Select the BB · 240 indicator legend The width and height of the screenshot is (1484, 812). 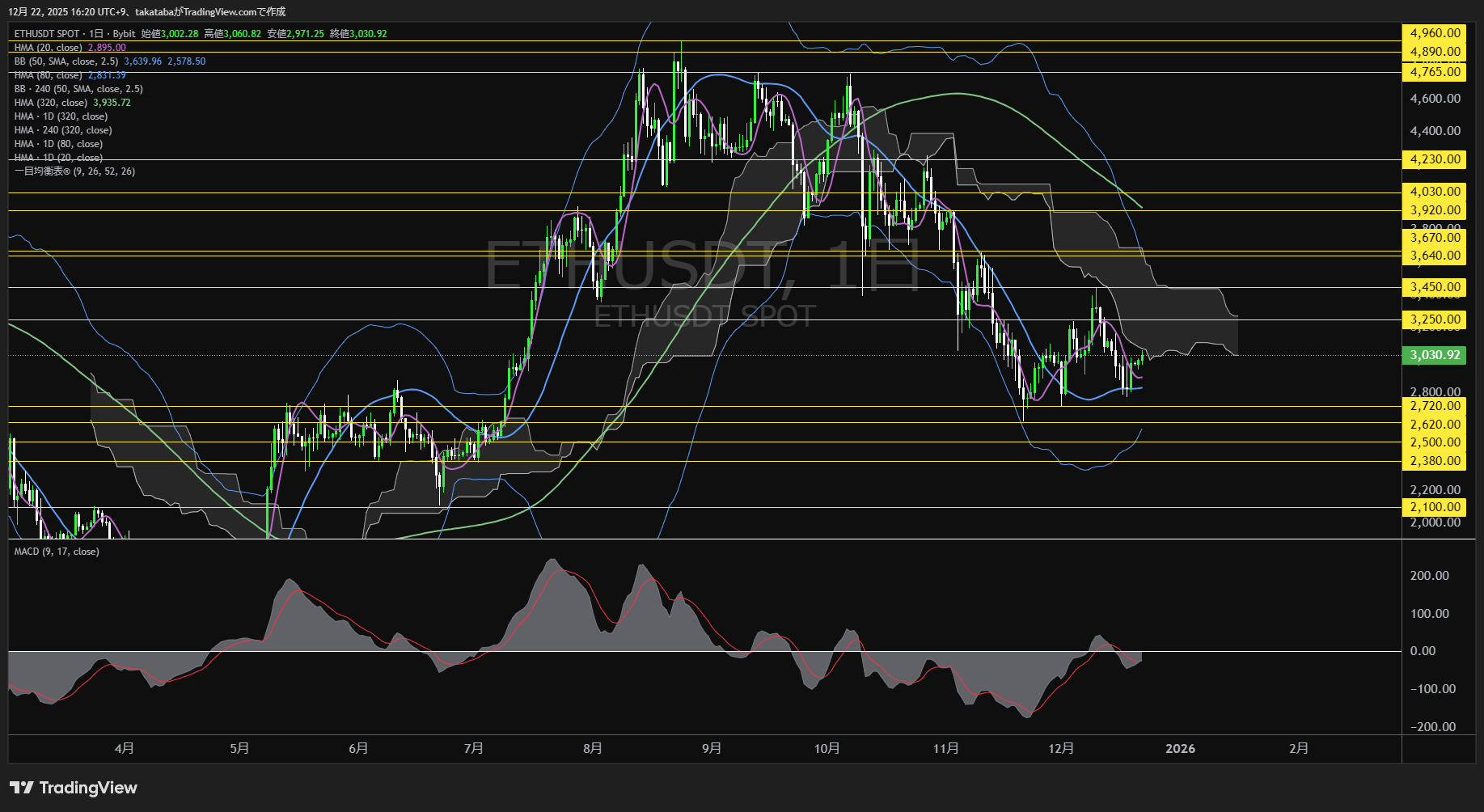tap(78, 89)
